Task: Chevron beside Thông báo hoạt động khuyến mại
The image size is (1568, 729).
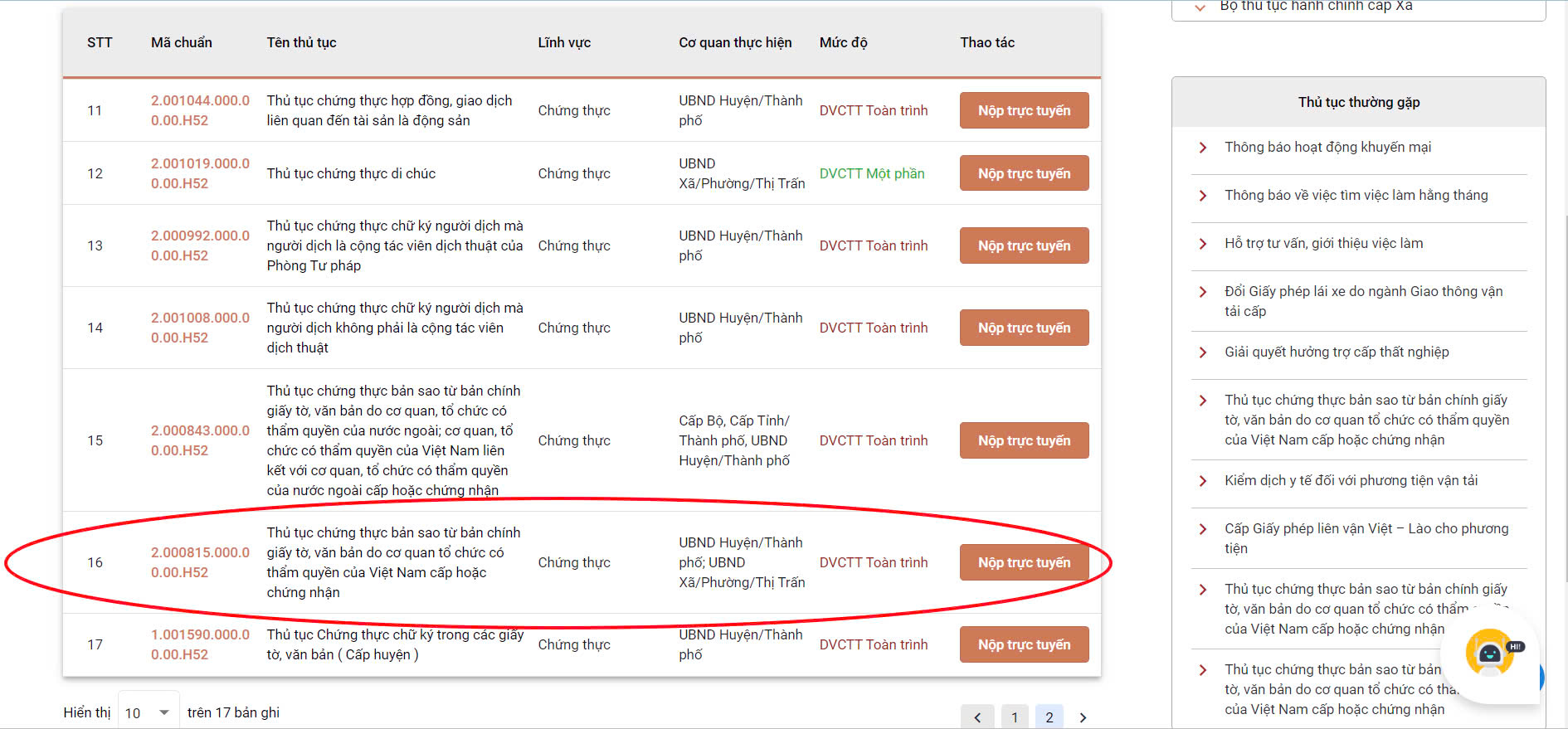Action: pyautogui.click(x=1203, y=148)
